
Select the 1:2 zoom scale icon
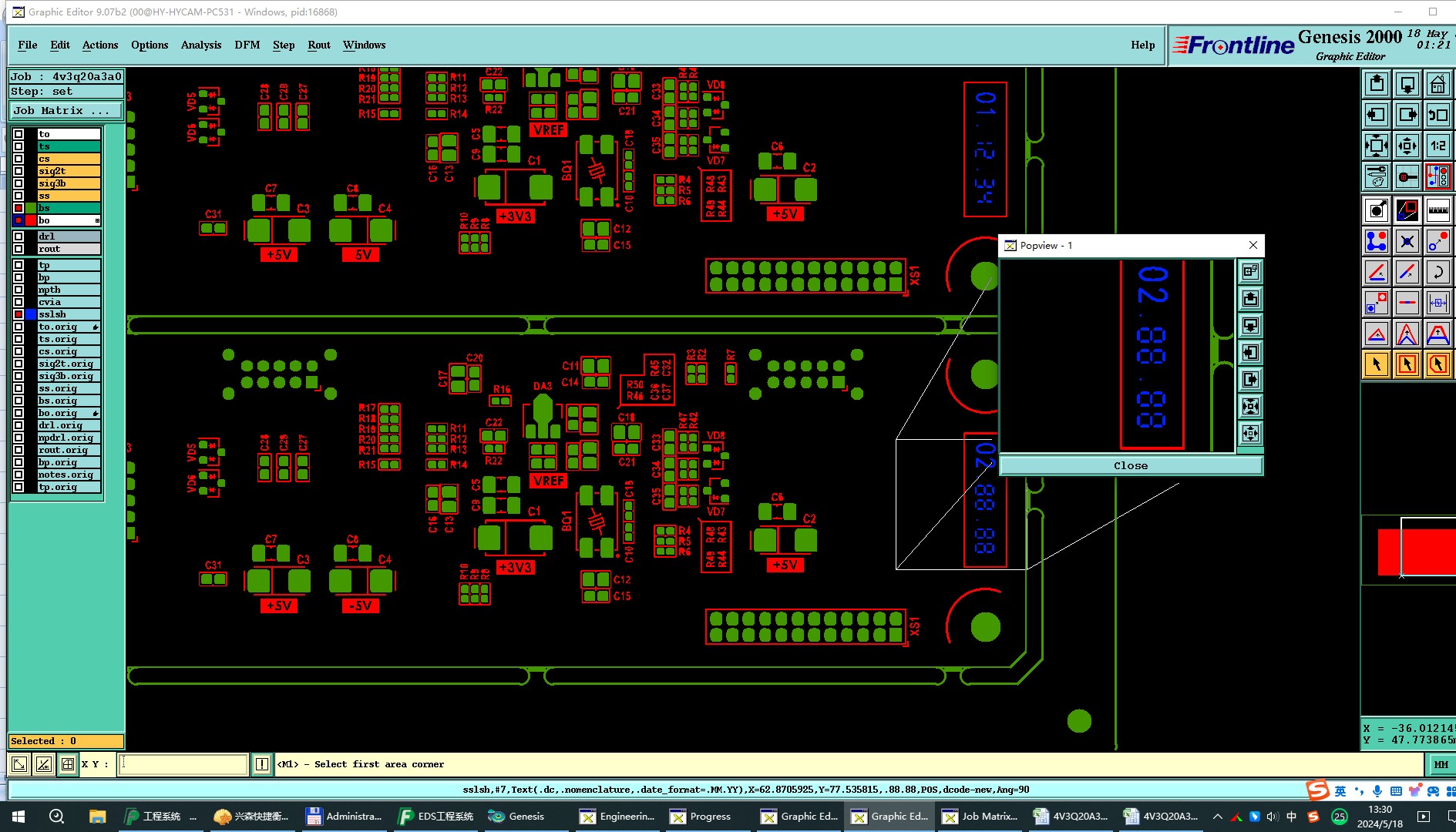pos(1438,146)
